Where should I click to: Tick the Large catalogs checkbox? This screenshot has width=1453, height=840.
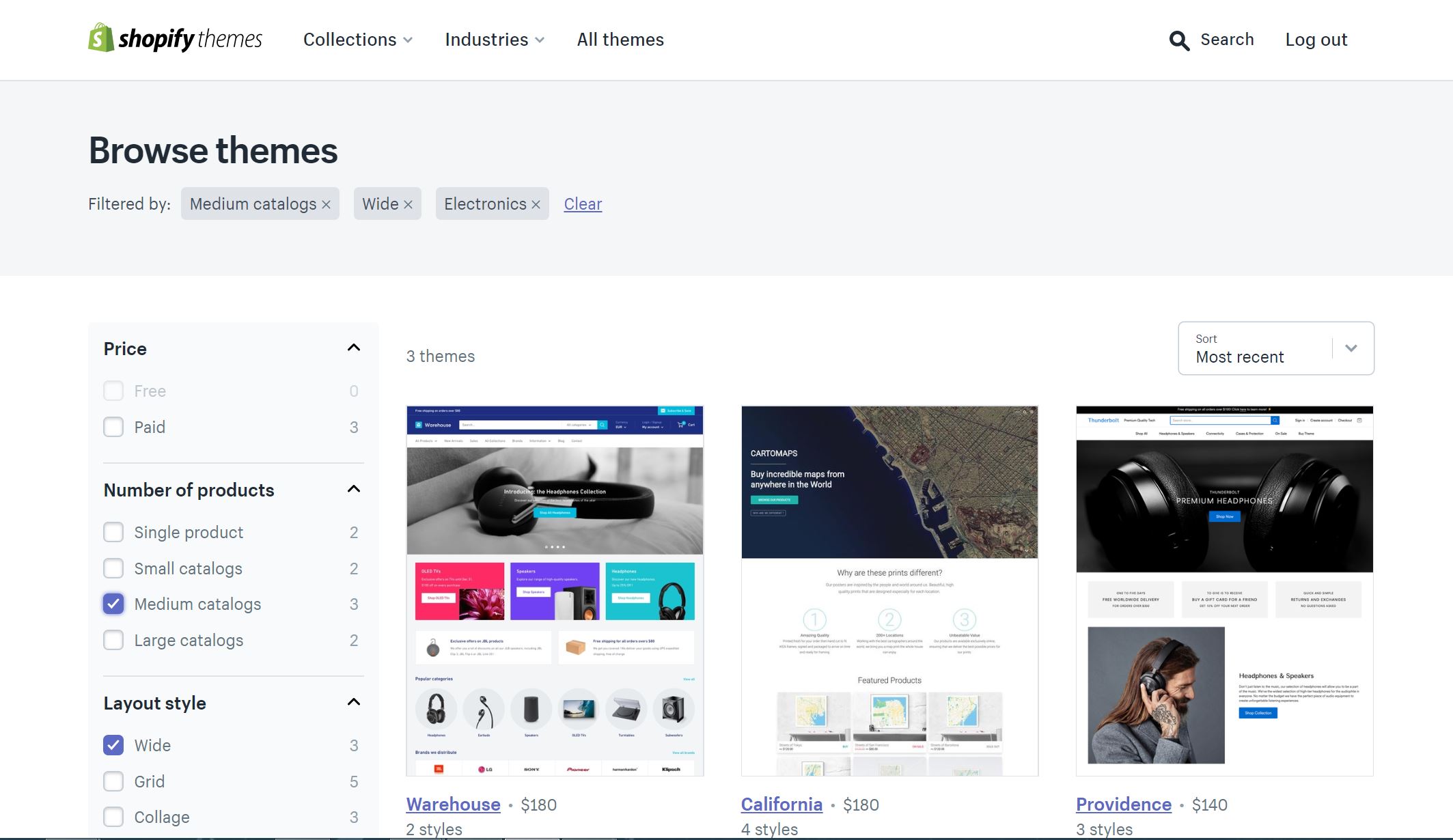(113, 641)
